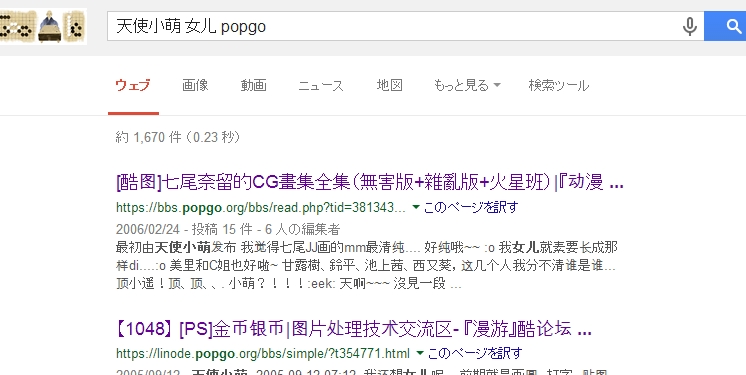Viewport: 746px width, 375px height.
Task: Click the search query input field
Action: (x=394, y=26)
